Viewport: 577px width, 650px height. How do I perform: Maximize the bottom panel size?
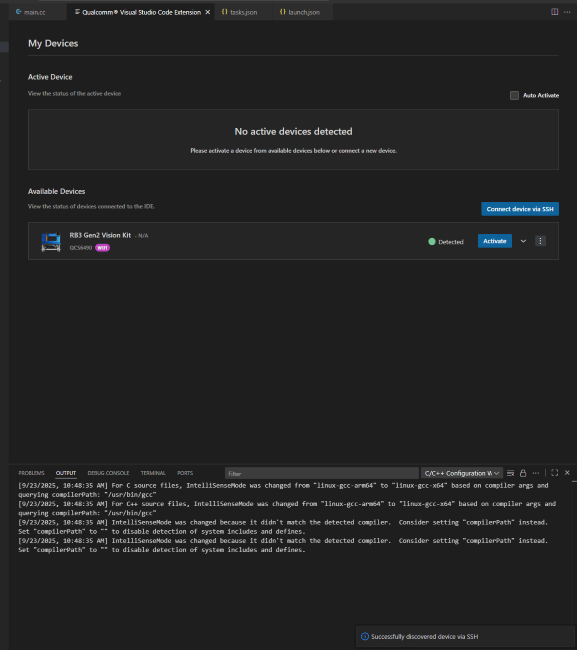coord(555,473)
